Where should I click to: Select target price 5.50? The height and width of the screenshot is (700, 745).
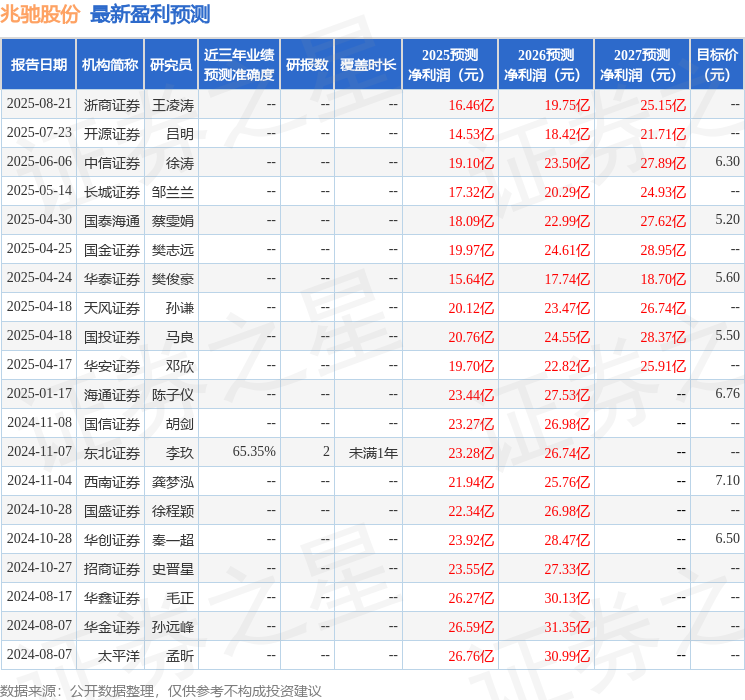[x=727, y=336]
